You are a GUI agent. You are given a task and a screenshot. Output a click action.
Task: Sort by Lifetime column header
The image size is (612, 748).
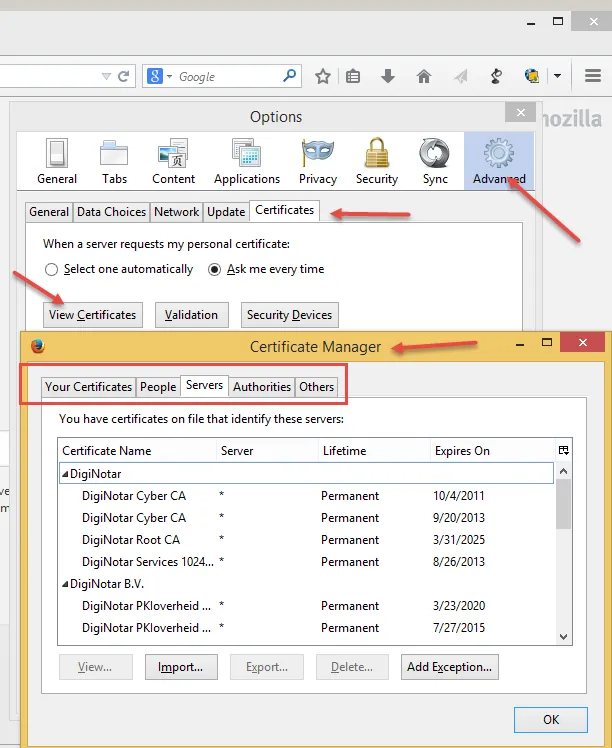click(374, 451)
